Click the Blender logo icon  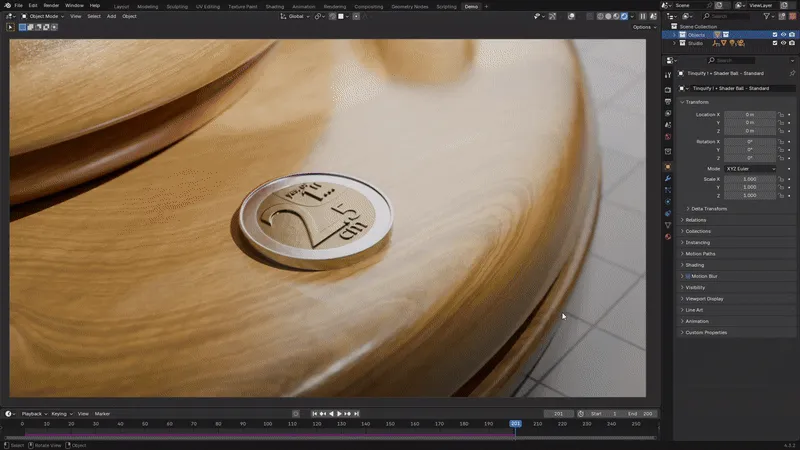[7, 6]
